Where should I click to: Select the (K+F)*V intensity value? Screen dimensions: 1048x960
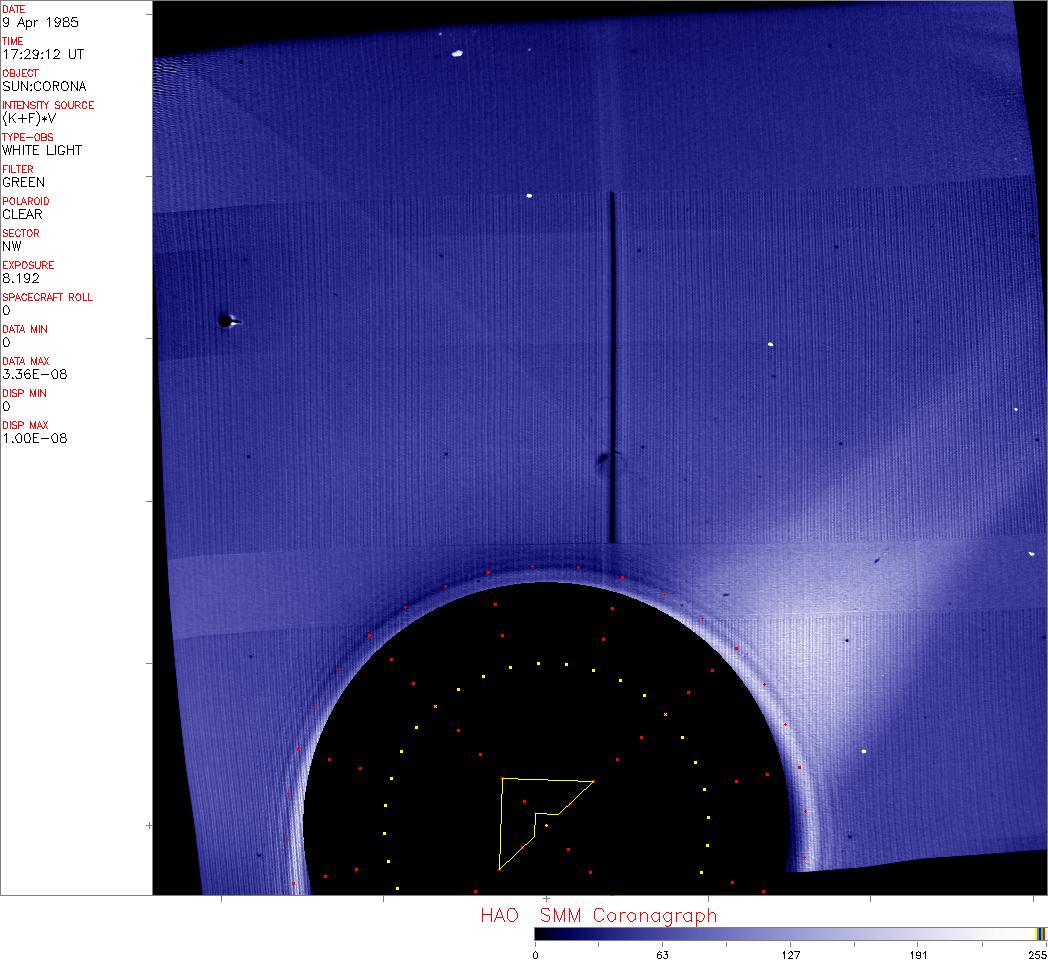click(x=29, y=118)
